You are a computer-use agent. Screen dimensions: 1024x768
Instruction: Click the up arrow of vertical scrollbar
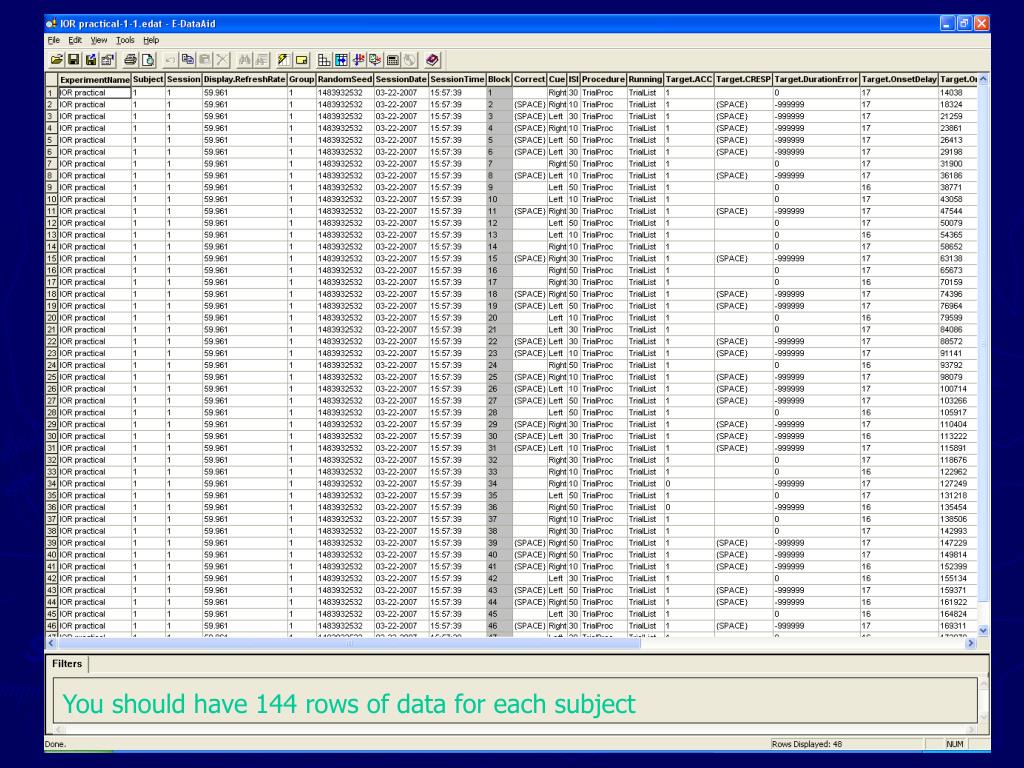(983, 79)
